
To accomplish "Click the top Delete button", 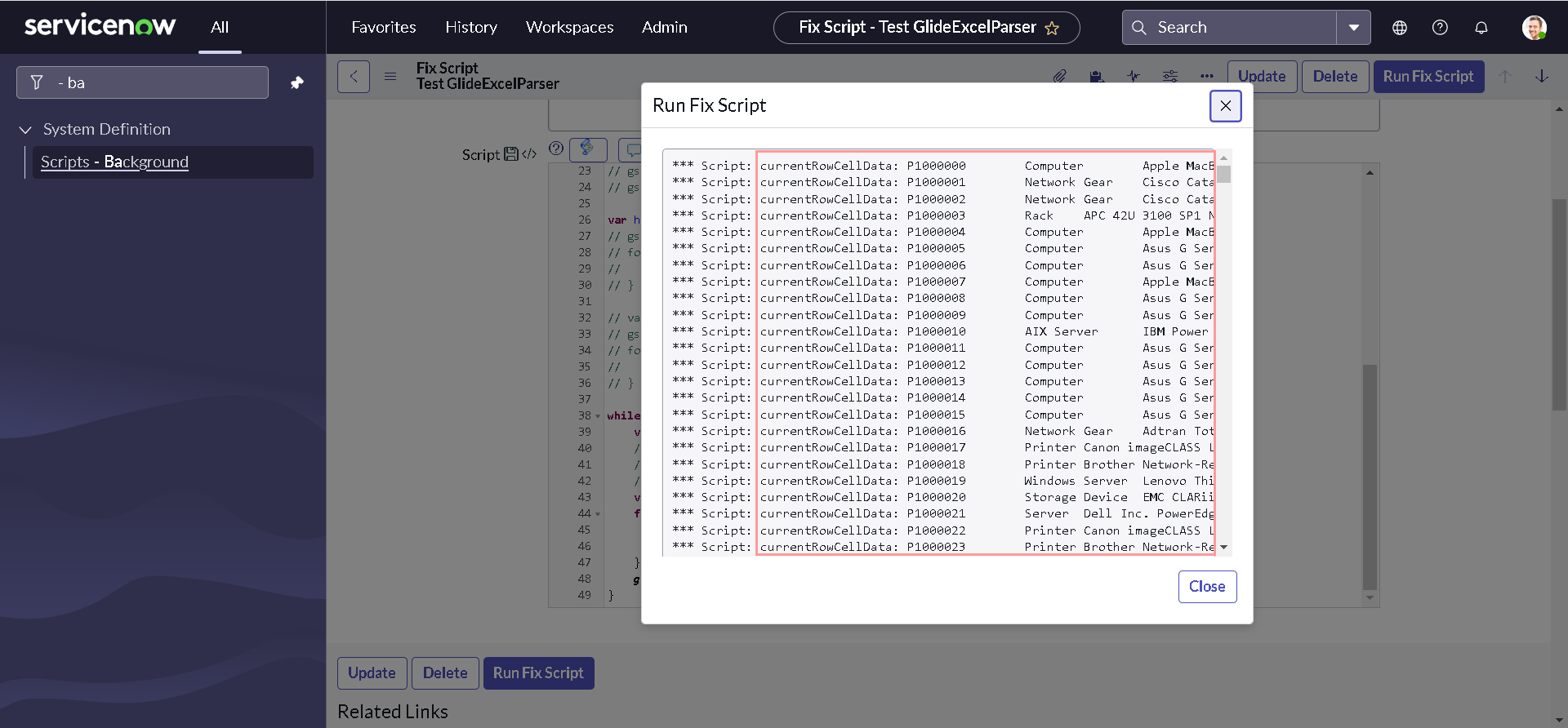I will point(1335,77).
